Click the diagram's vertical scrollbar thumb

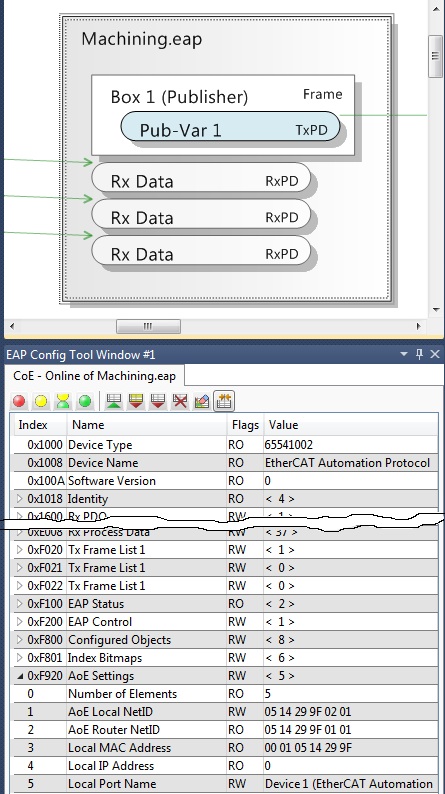pyautogui.click(x=435, y=56)
